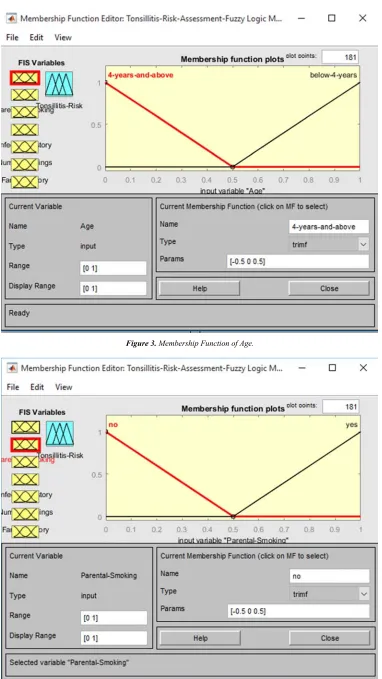Edit Params field in the Parental-Smoking window

click(299, 611)
